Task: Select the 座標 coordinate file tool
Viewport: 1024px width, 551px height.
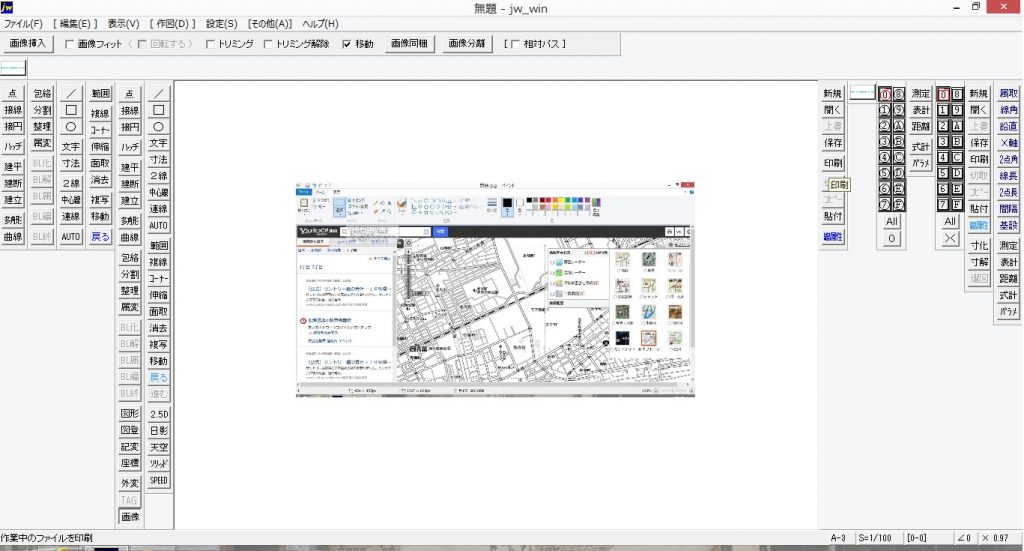Action: tap(130, 464)
